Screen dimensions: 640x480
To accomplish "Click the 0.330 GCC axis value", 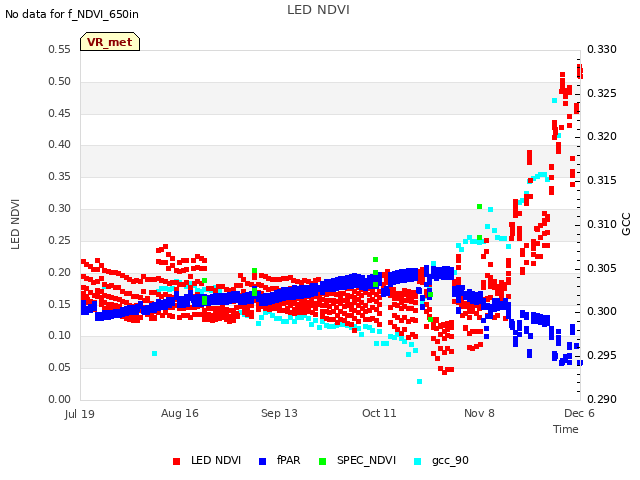I will coord(602,49).
